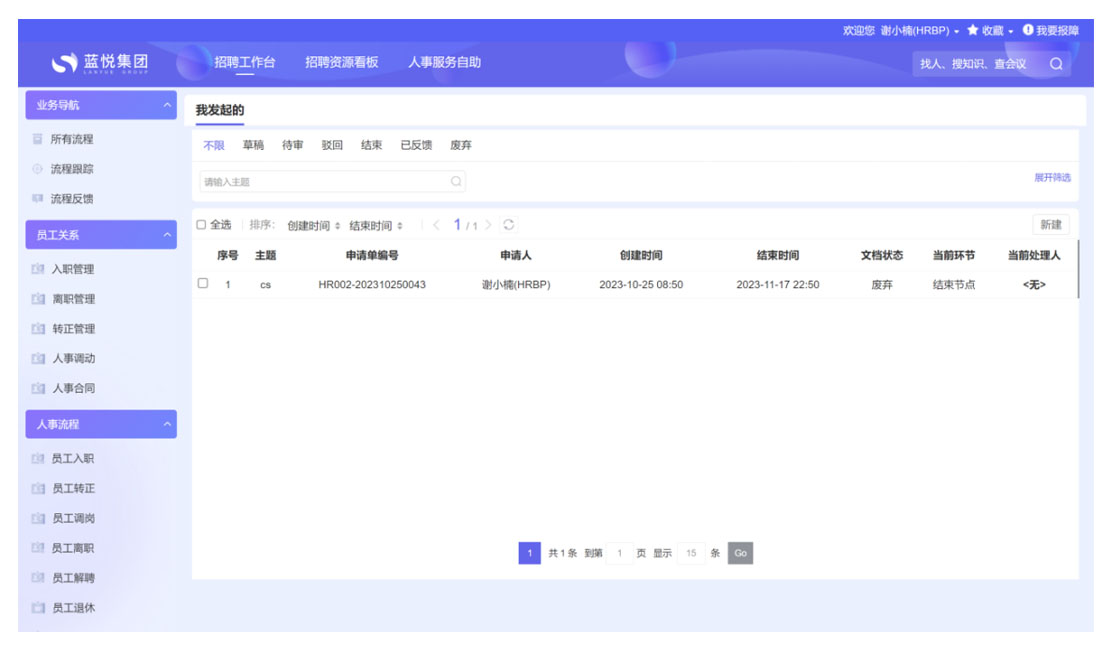Filter by the 待审 status tab

293,145
